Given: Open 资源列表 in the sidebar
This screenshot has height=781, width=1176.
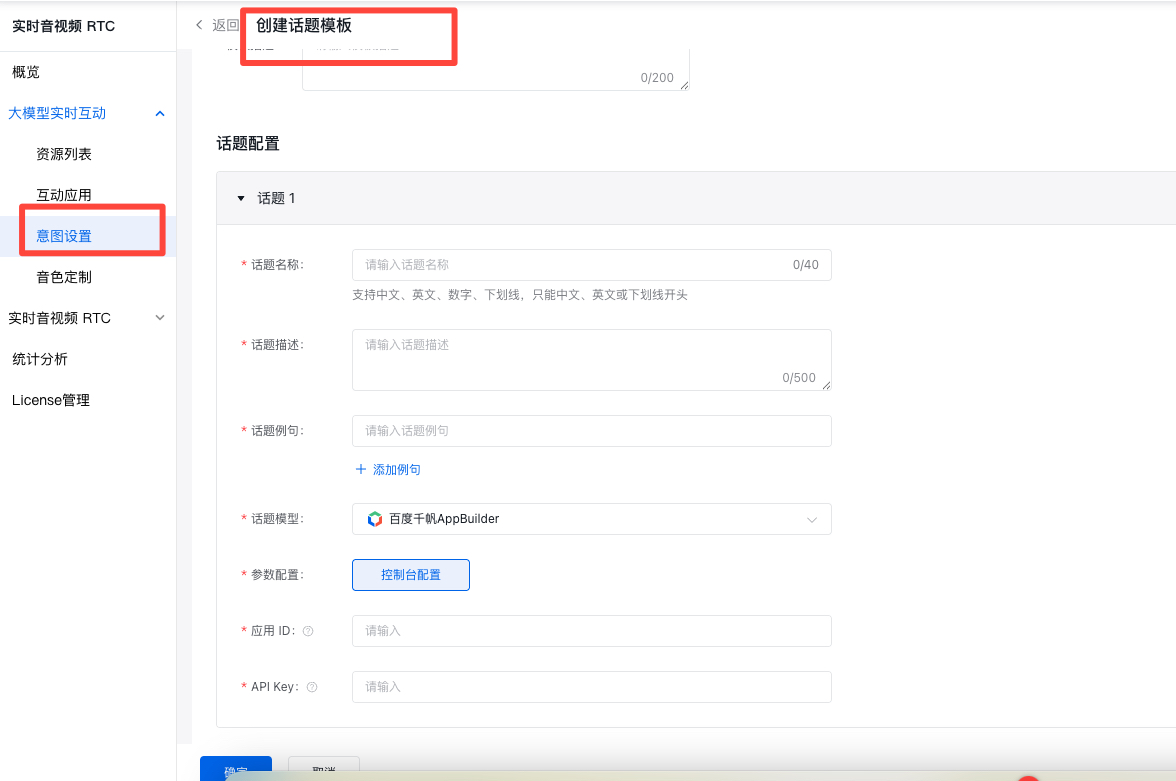Looking at the screenshot, I should (64, 154).
